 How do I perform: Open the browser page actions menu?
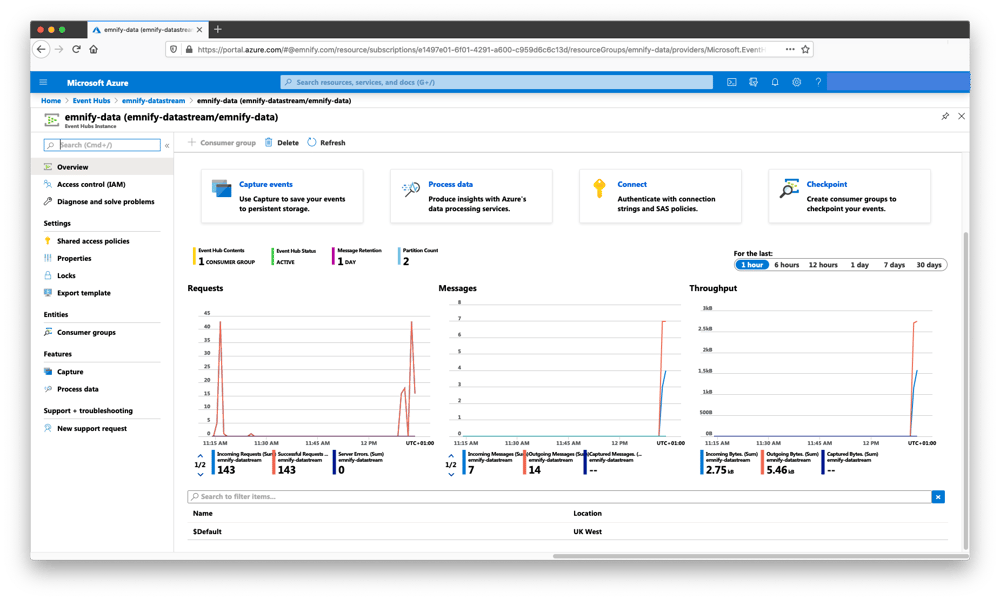(790, 49)
